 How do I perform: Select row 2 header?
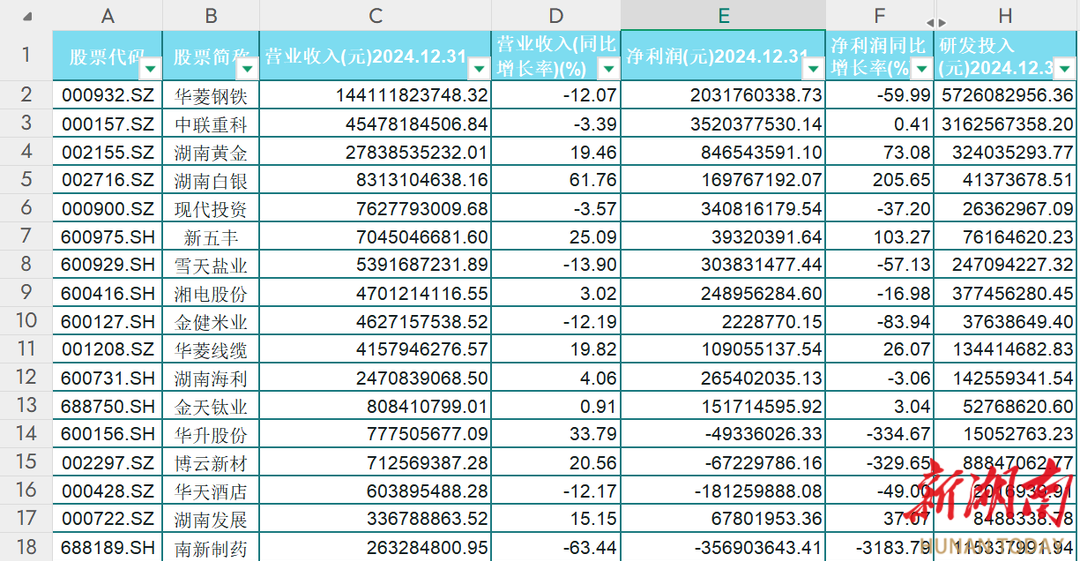26,94
